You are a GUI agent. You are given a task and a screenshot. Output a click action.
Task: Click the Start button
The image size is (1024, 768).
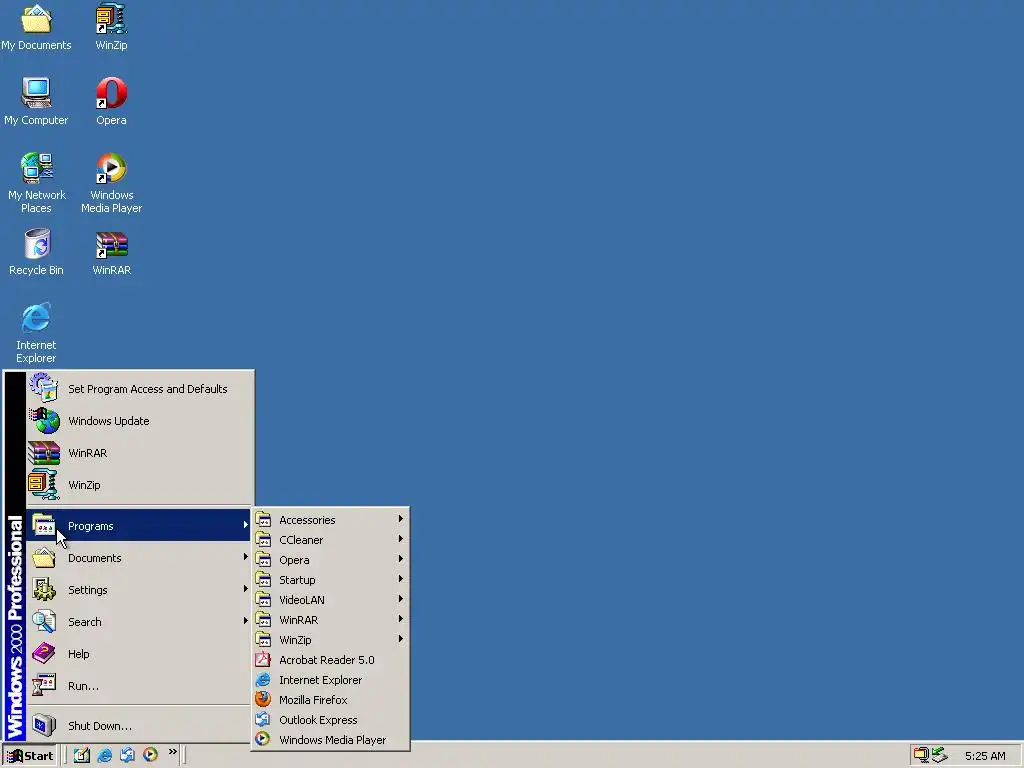(x=30, y=756)
